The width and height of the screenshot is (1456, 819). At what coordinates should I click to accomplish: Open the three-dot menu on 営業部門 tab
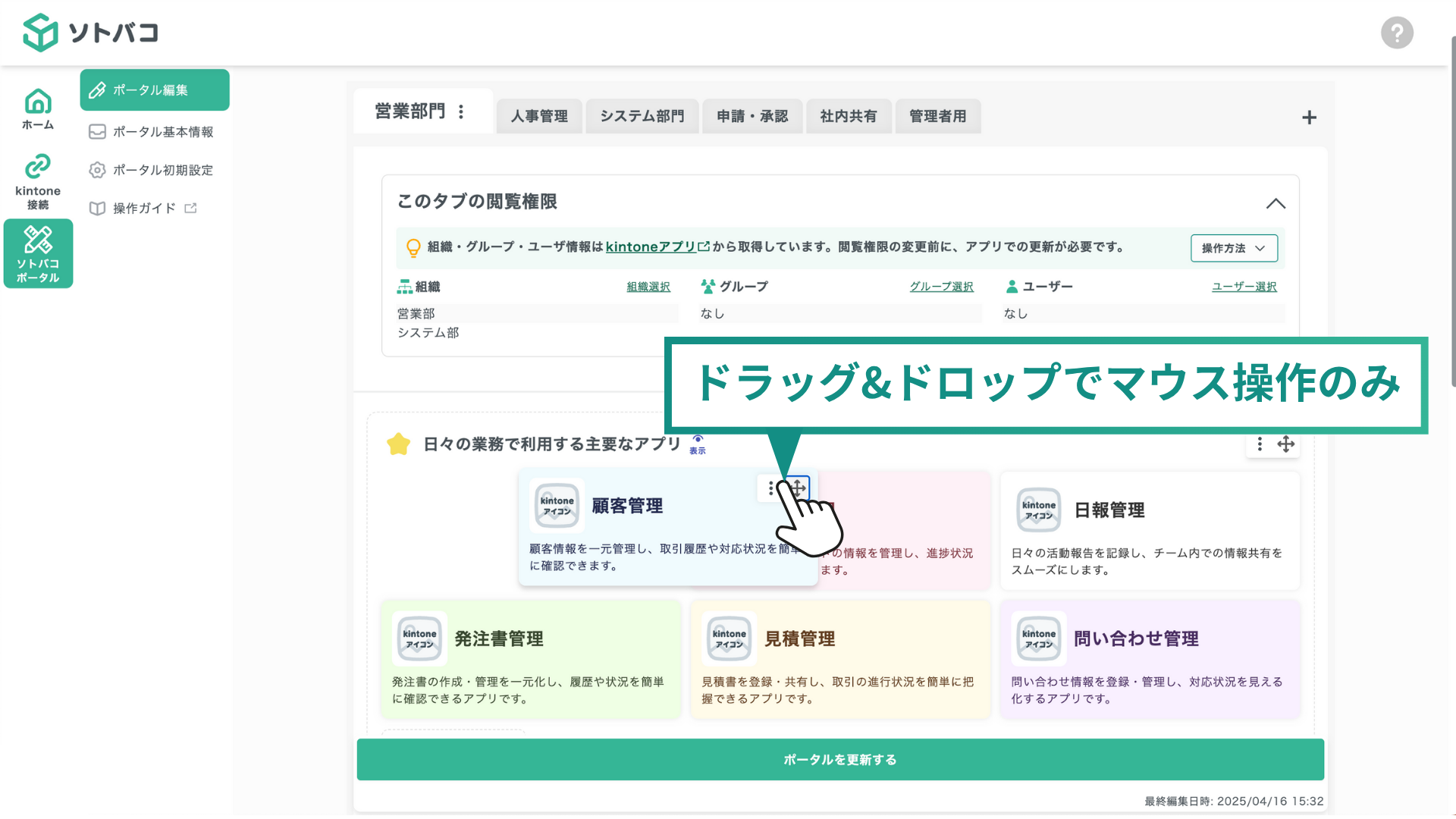click(x=461, y=112)
